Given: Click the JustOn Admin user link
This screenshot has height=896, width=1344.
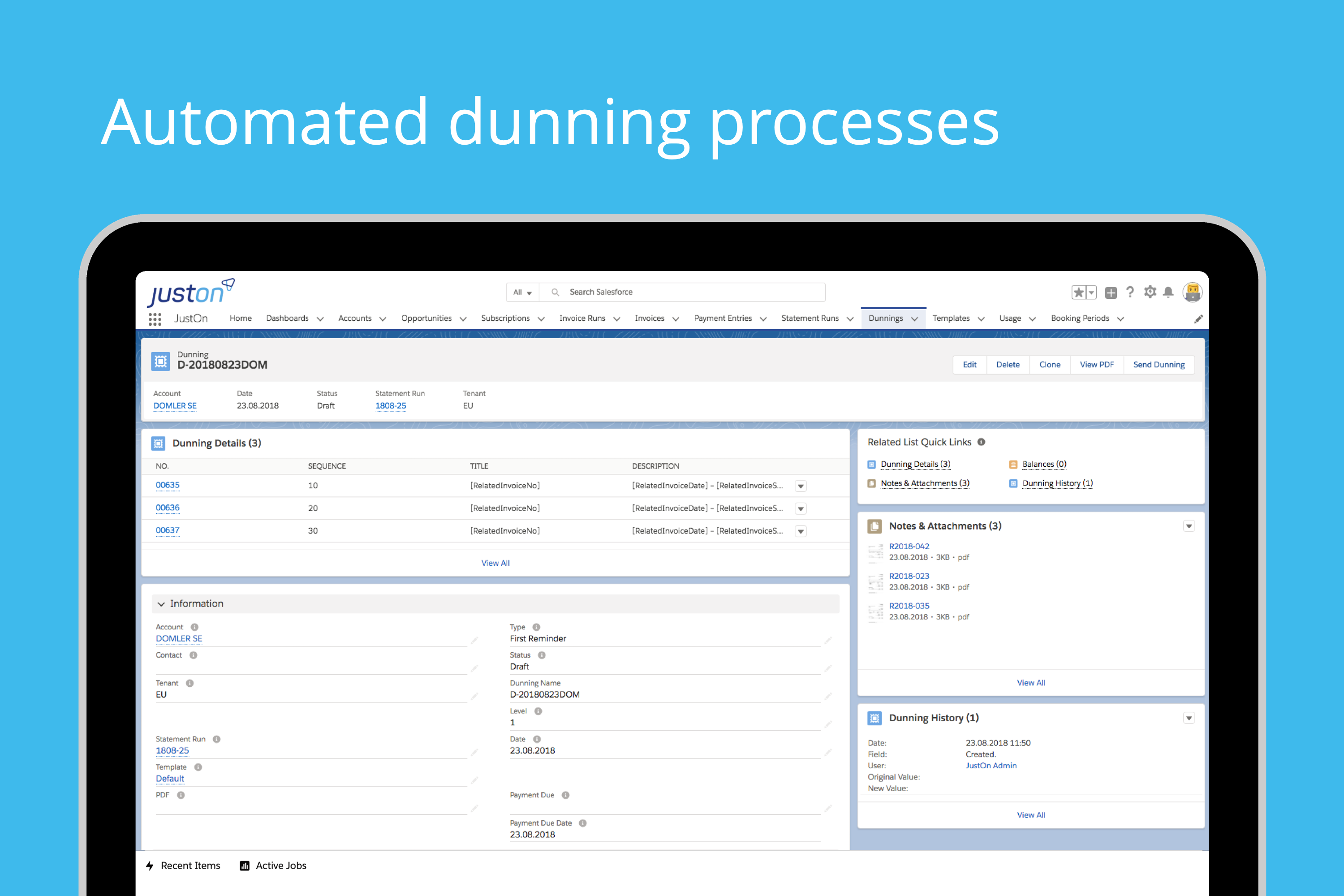Looking at the screenshot, I should point(991,766).
